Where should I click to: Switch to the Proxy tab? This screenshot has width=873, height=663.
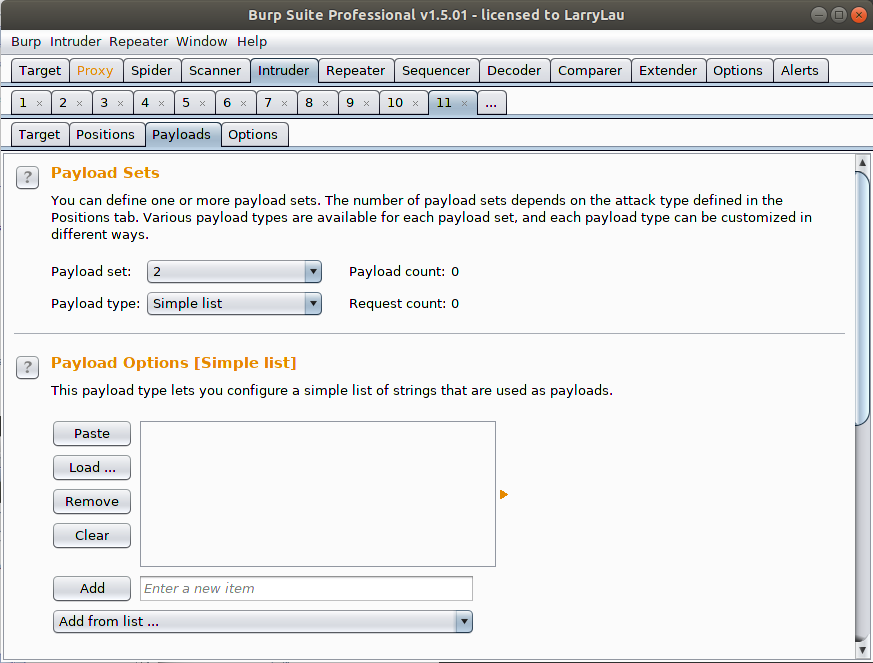[x=95, y=71]
